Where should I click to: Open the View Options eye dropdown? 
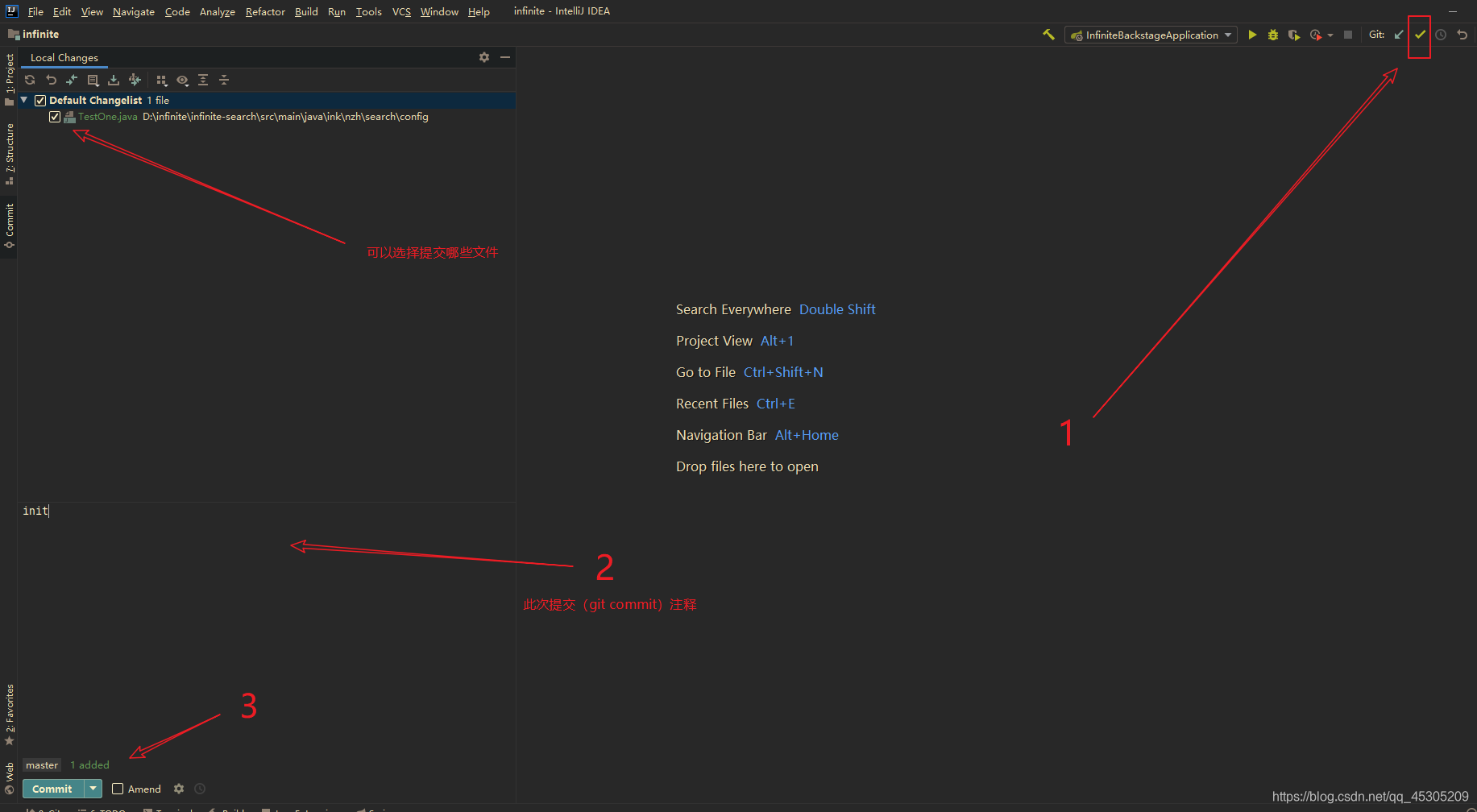pyautogui.click(x=183, y=80)
